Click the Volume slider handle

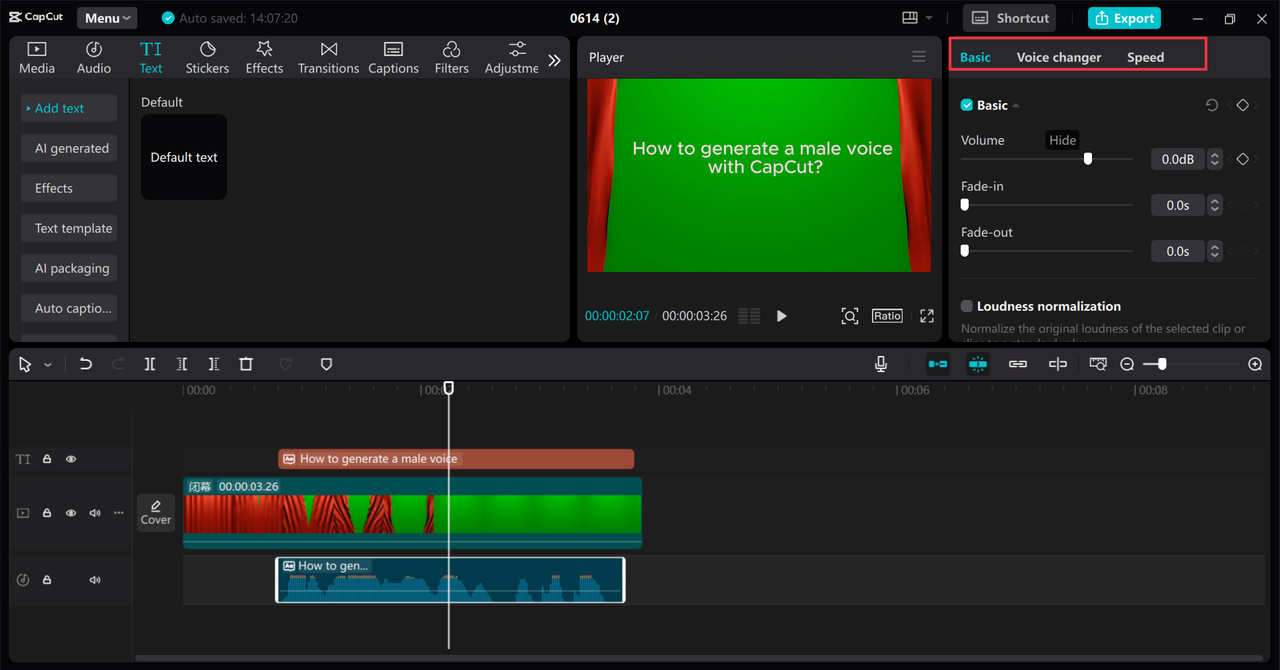click(1088, 159)
